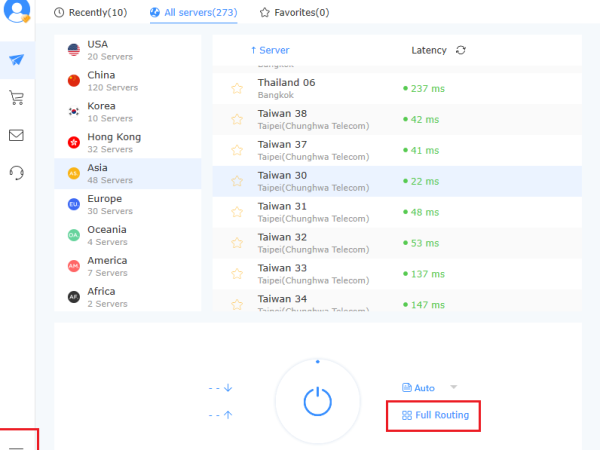Viewport: 600px width, 450px height.
Task: Select America 7 Servers group
Action: click(x=128, y=266)
